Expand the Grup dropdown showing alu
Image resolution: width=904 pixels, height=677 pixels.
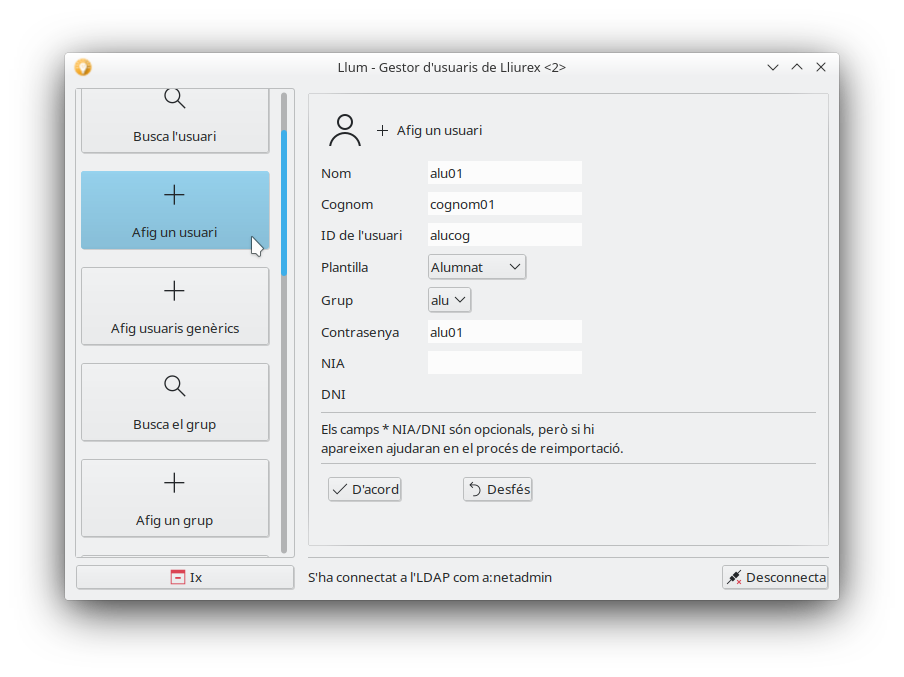(449, 300)
